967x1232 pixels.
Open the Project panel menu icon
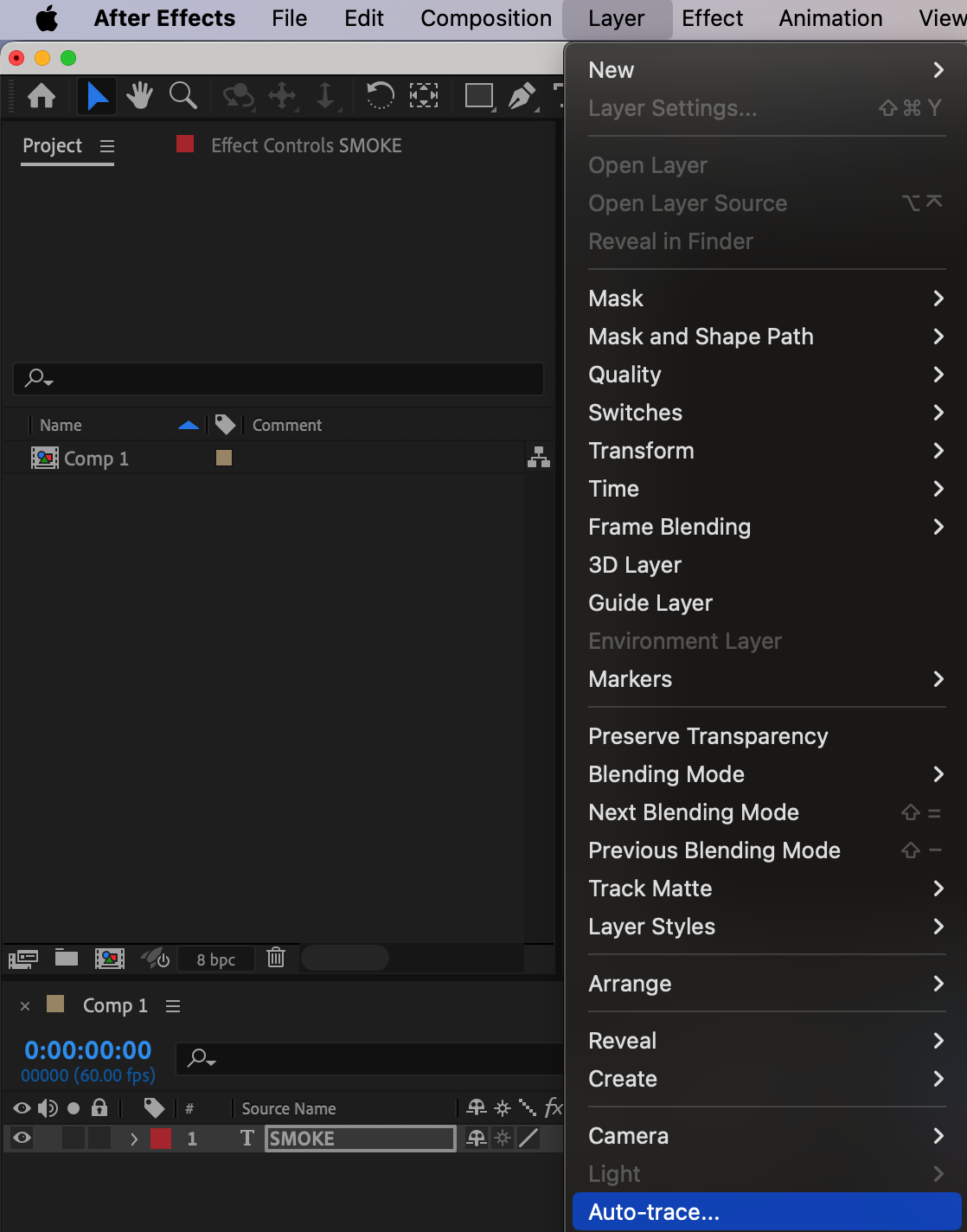tap(107, 146)
